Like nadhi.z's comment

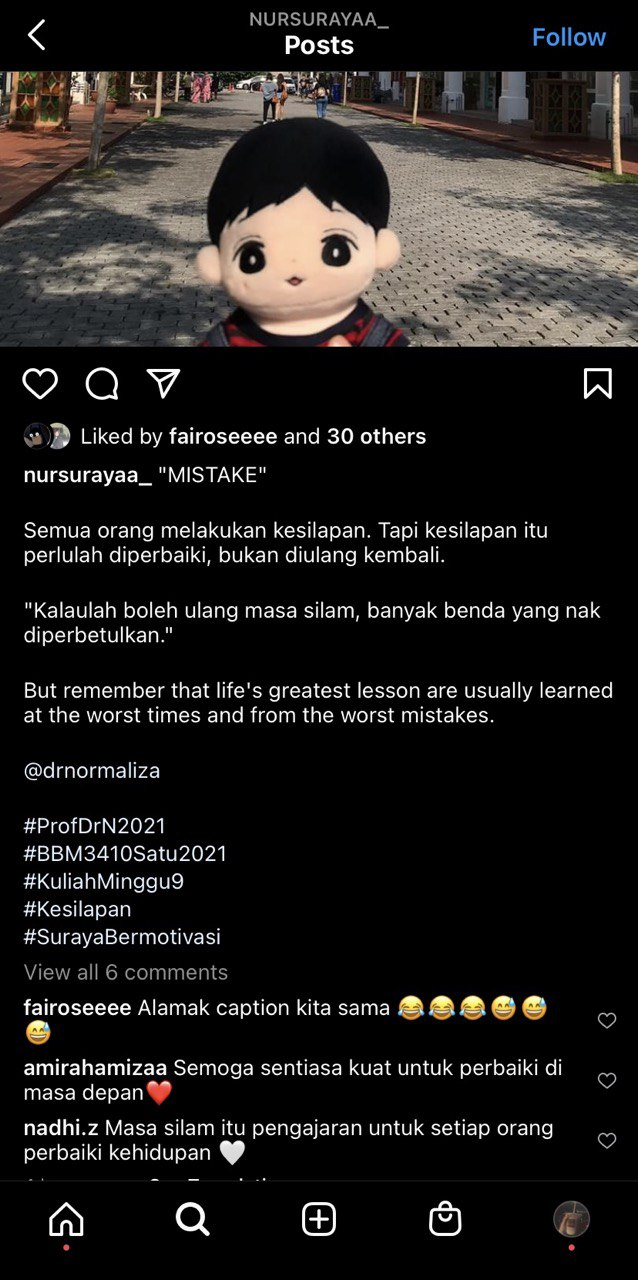pyautogui.click(x=606, y=1140)
